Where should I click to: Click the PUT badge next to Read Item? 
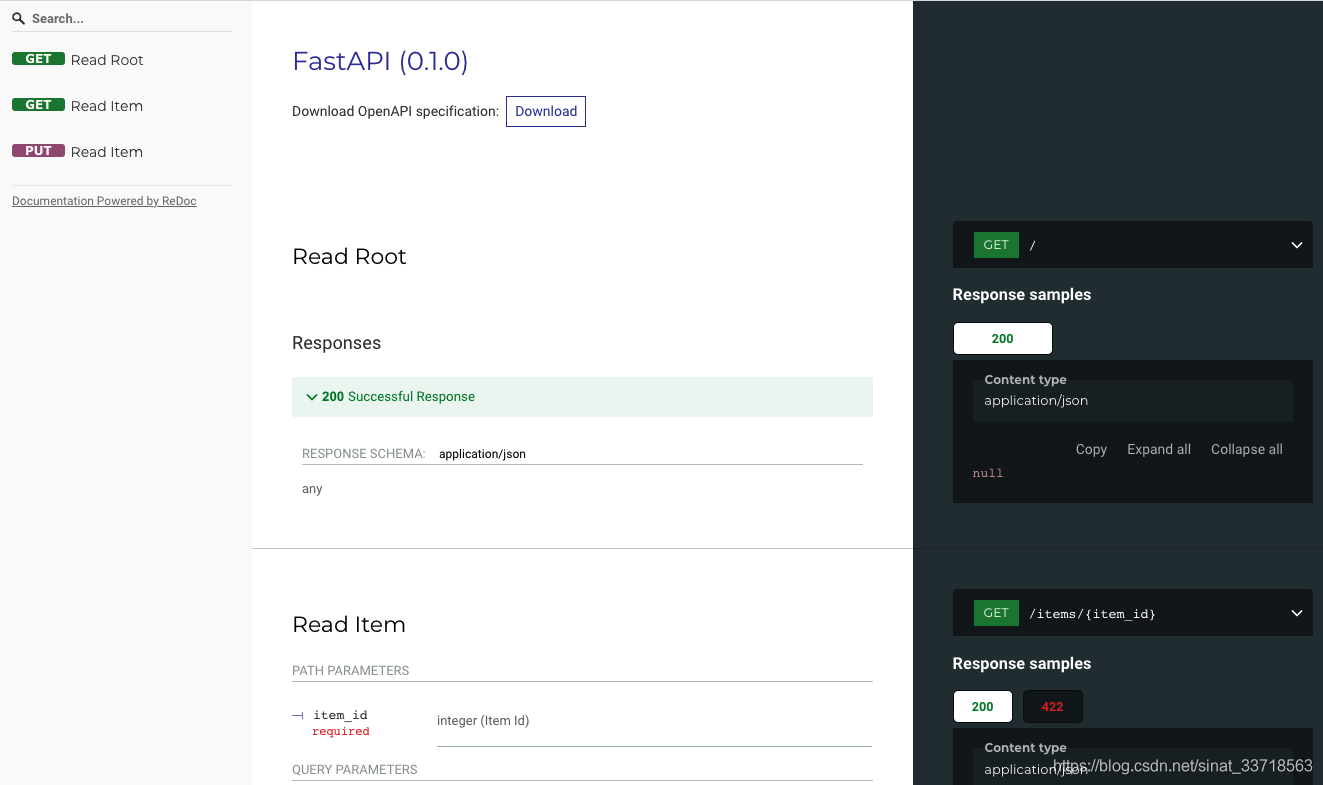38,150
